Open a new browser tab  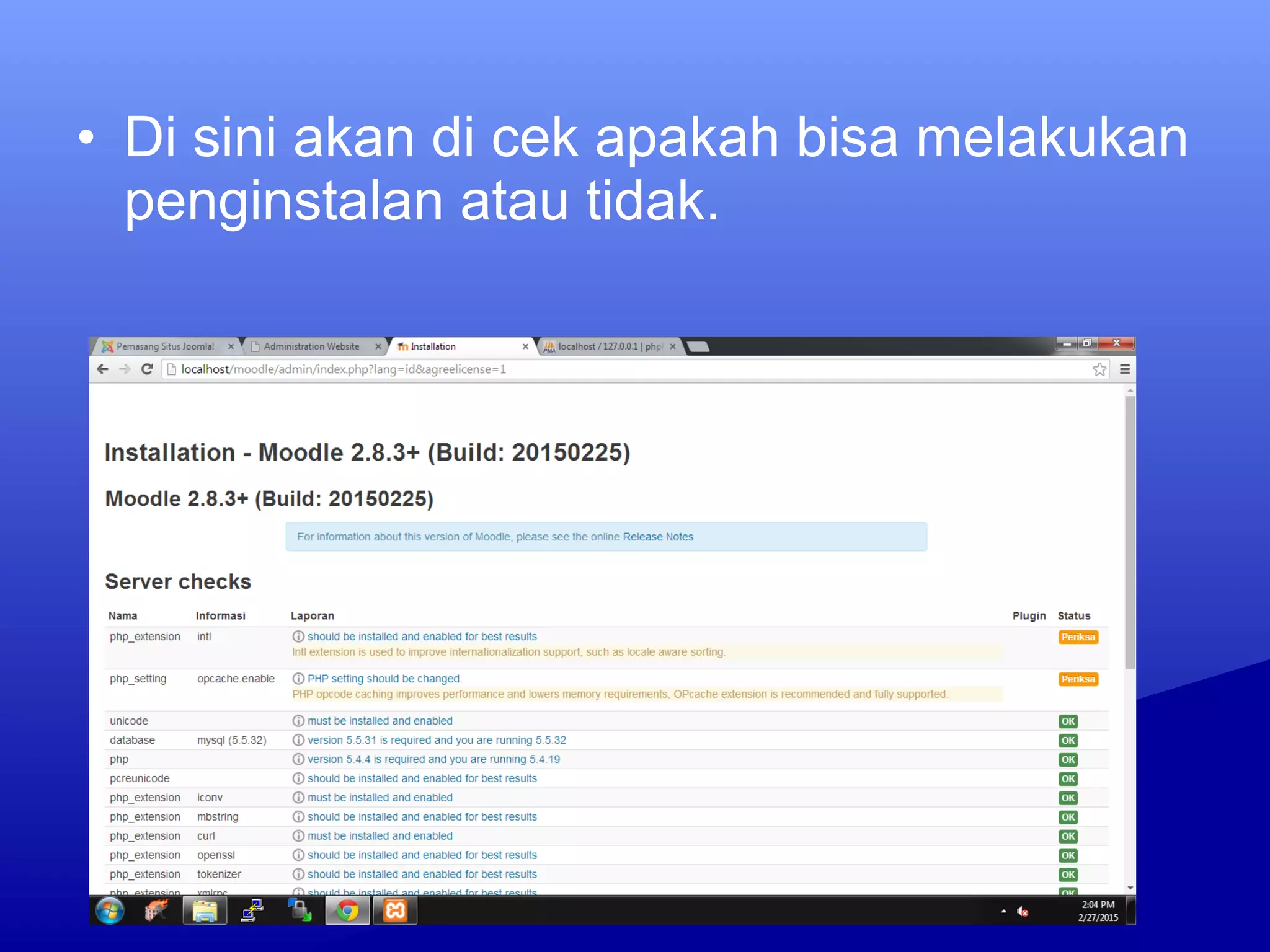click(x=698, y=346)
